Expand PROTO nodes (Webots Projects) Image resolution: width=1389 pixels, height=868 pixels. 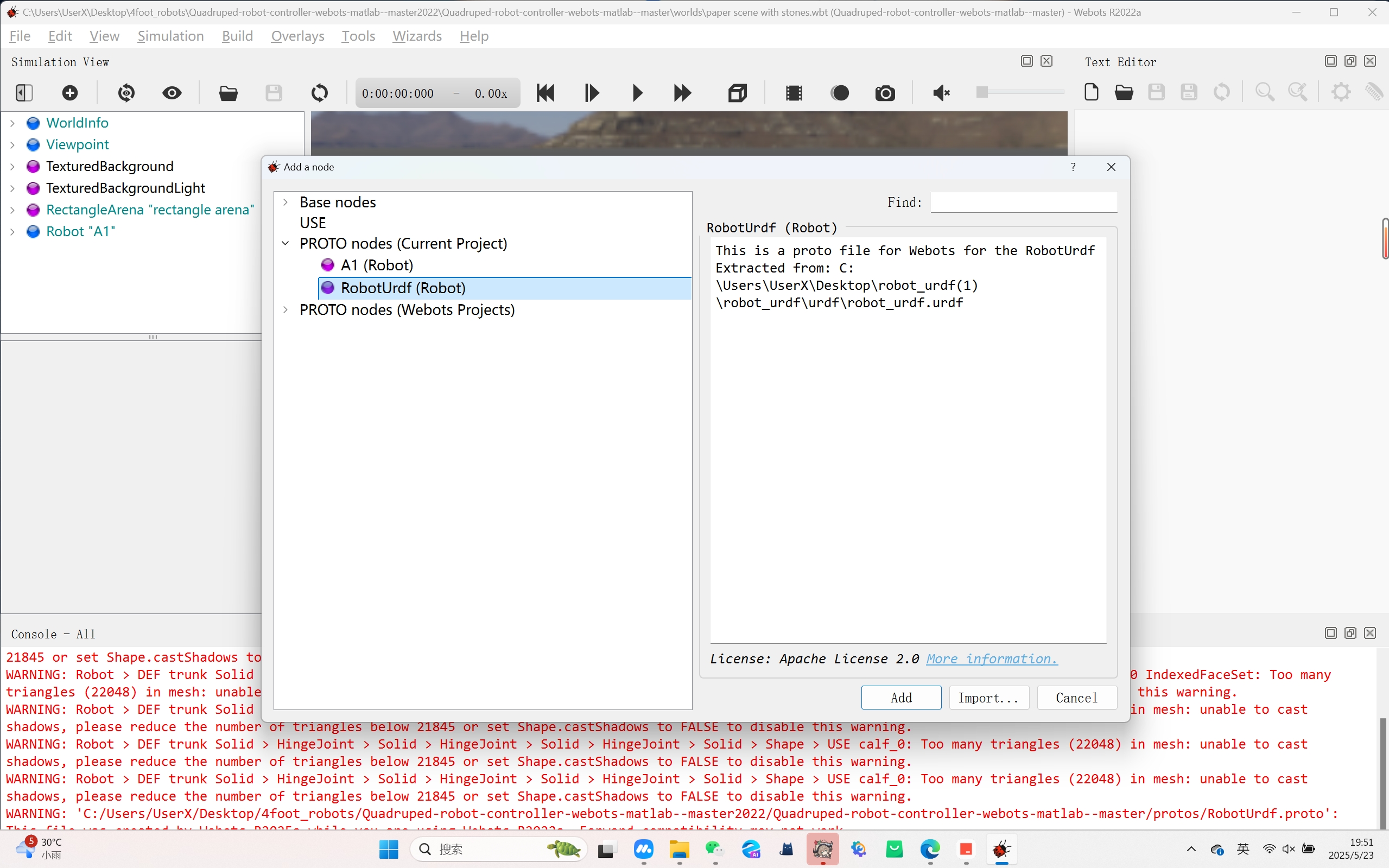click(286, 310)
